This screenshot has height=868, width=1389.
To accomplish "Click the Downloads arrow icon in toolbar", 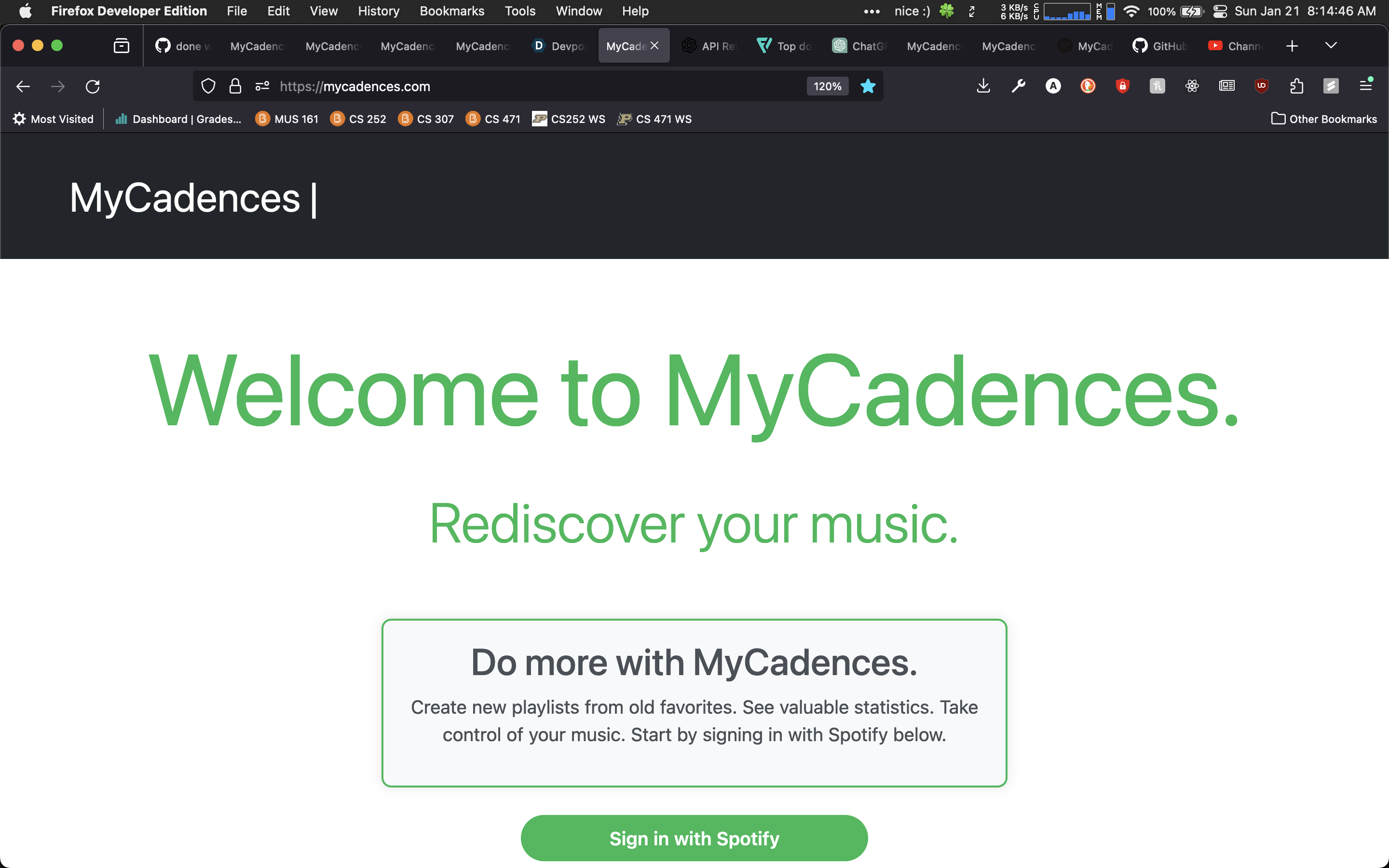I will pos(983,86).
